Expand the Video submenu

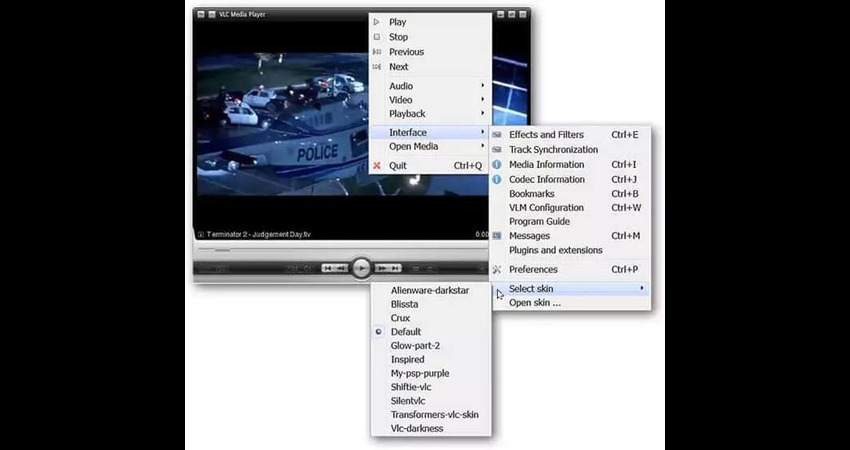pos(430,100)
